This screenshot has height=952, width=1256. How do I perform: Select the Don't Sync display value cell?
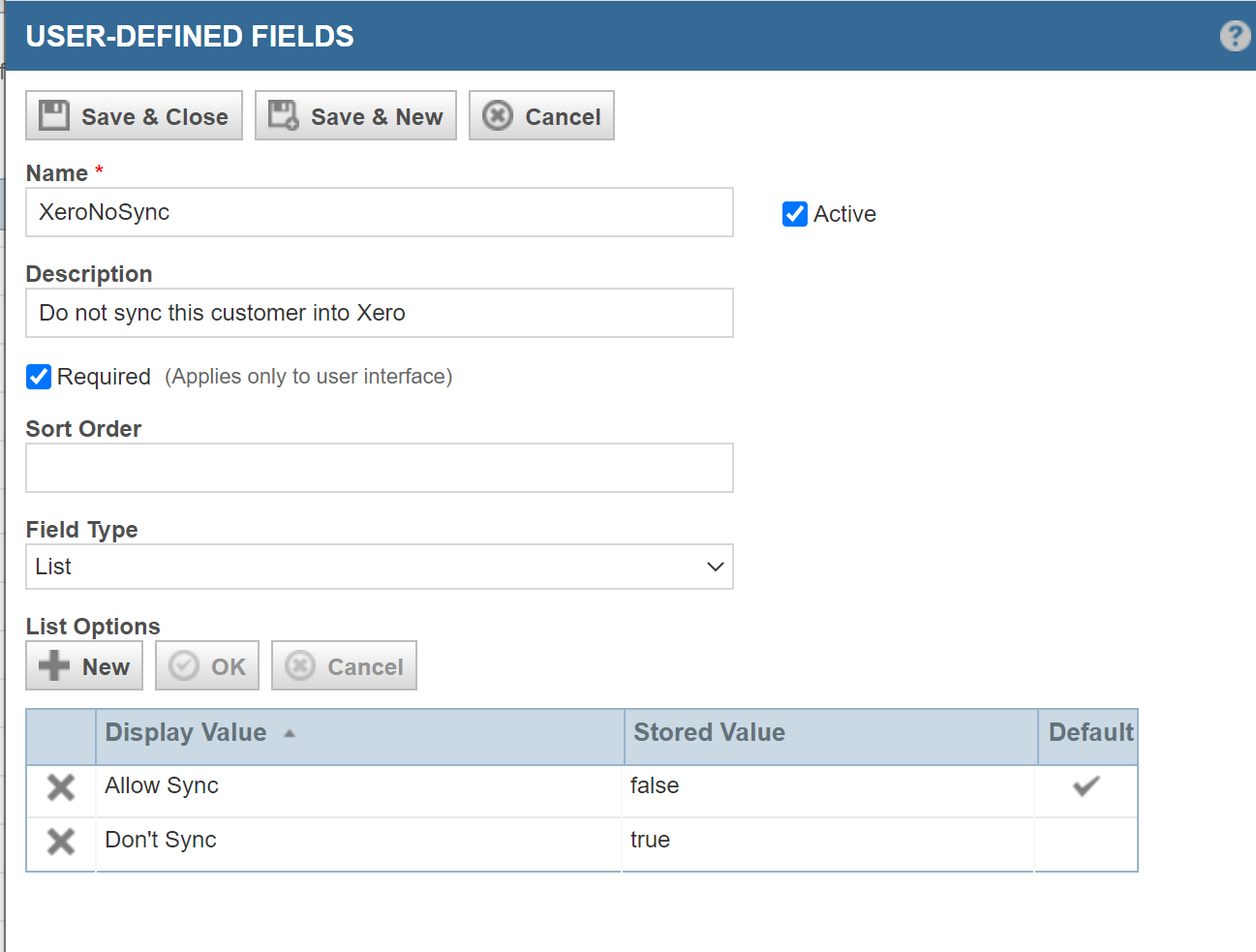point(358,841)
